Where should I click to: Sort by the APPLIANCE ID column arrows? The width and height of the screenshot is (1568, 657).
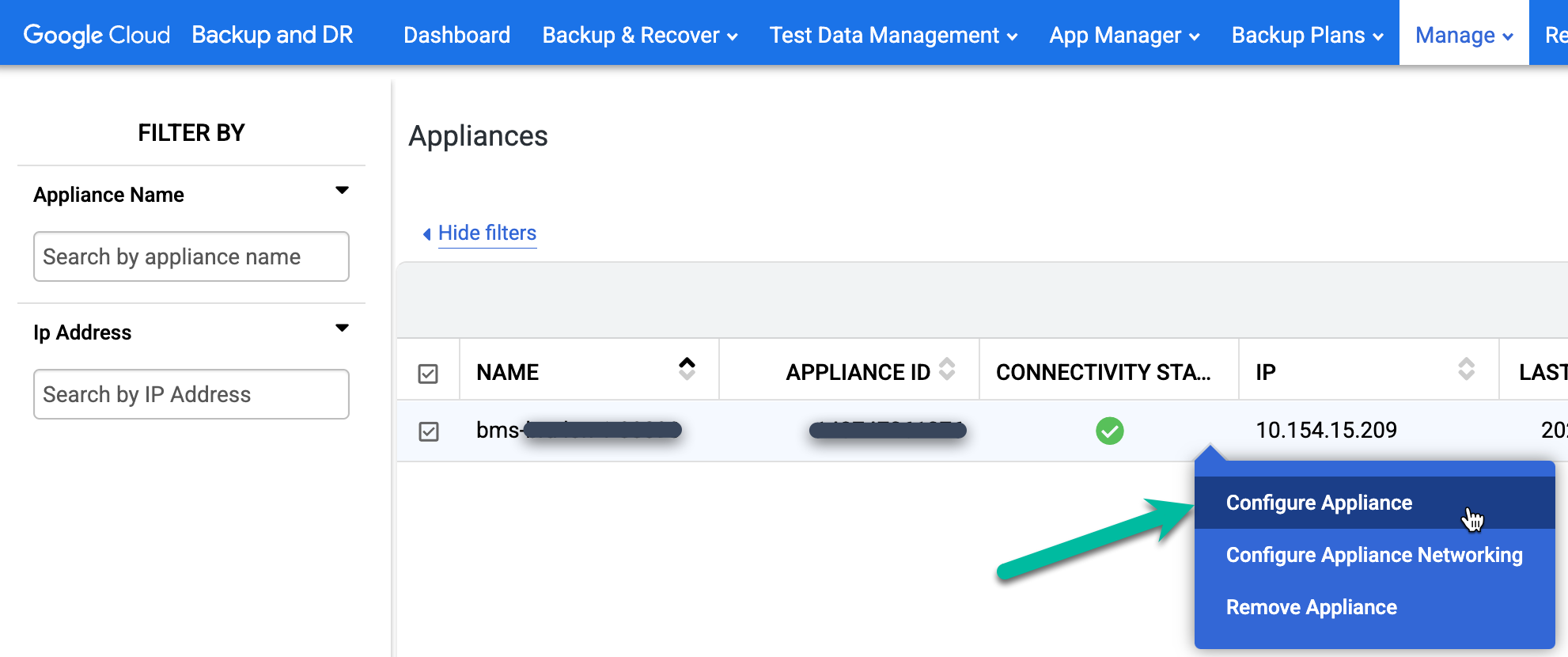947,369
